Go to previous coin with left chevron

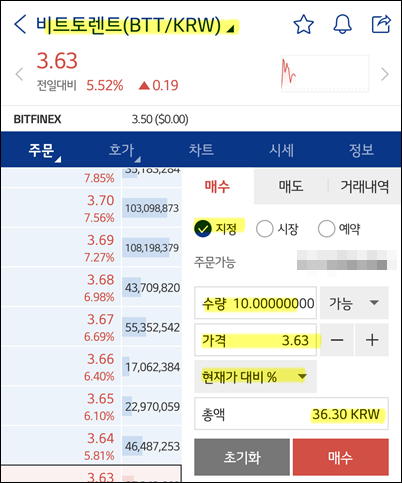(x=19, y=74)
